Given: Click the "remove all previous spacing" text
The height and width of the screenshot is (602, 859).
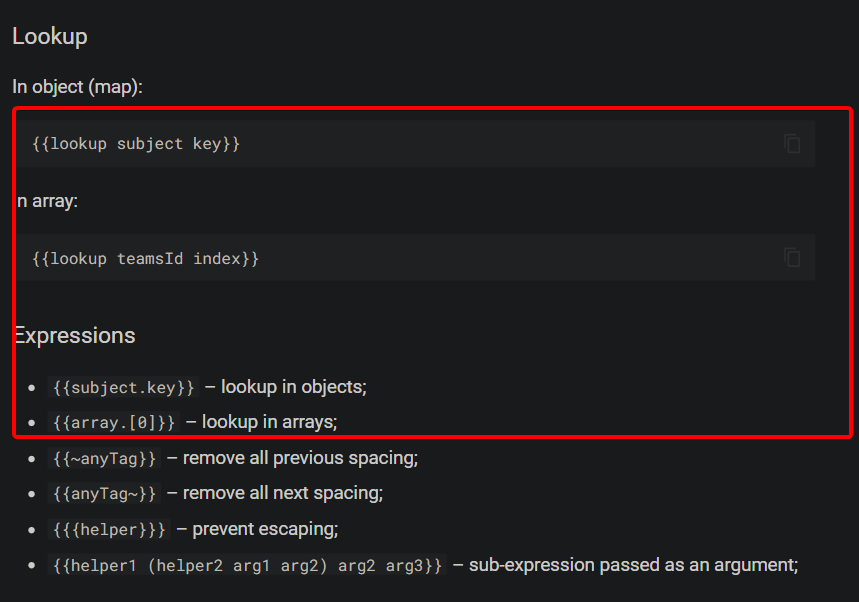Looking at the screenshot, I should [x=300, y=458].
